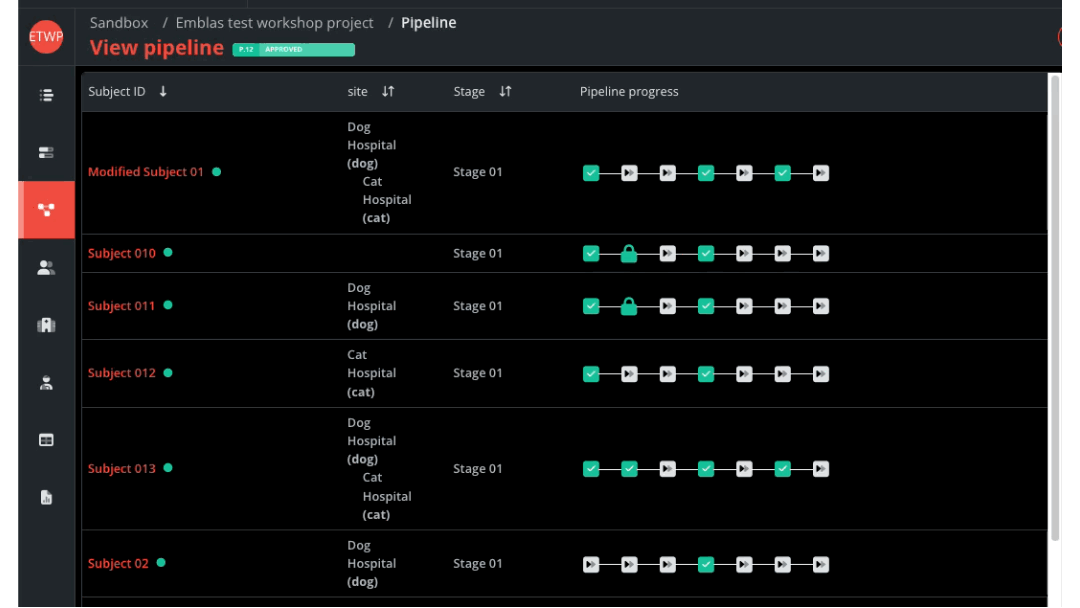1080x608 pixels.
Task: Open the Subject 012 link
Action: (122, 373)
